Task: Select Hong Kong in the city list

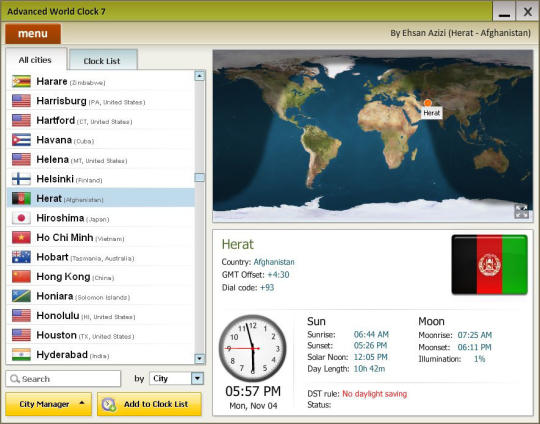Action: click(x=101, y=277)
